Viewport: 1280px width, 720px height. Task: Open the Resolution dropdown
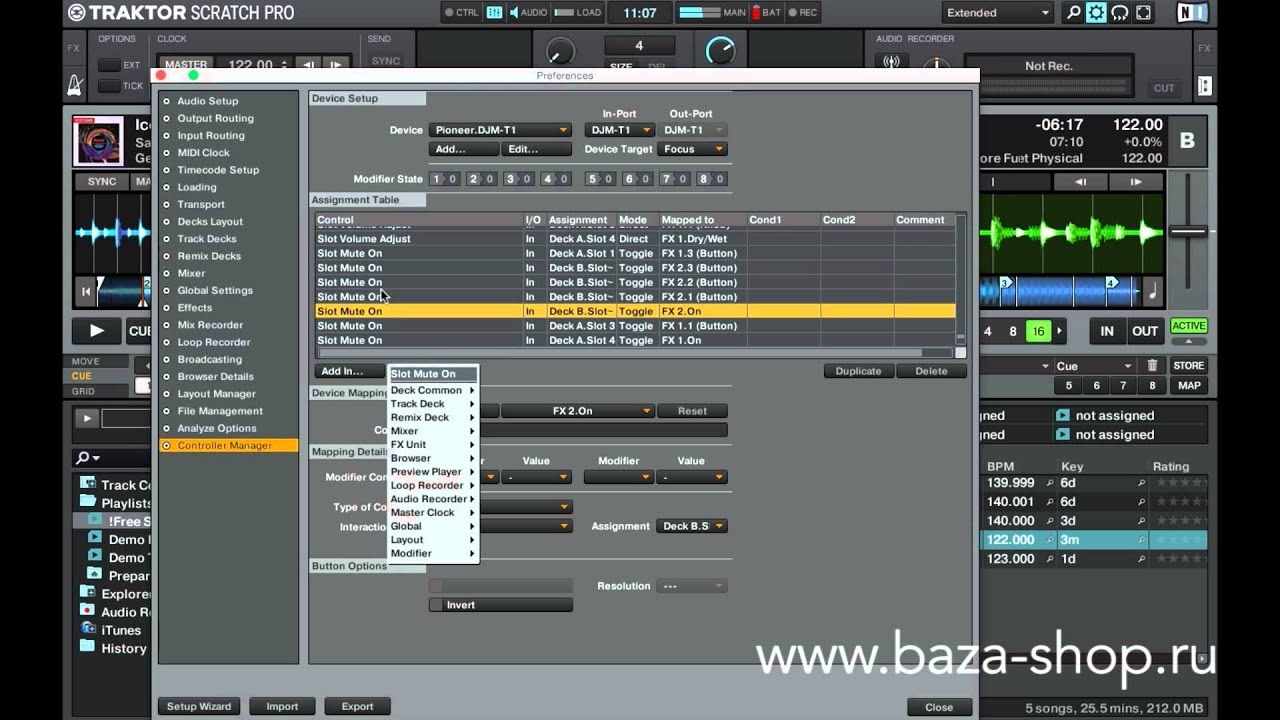[x=693, y=586]
